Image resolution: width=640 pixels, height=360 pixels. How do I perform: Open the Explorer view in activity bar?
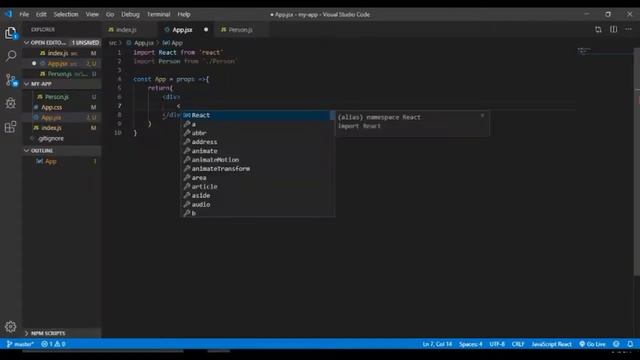click(x=11, y=33)
